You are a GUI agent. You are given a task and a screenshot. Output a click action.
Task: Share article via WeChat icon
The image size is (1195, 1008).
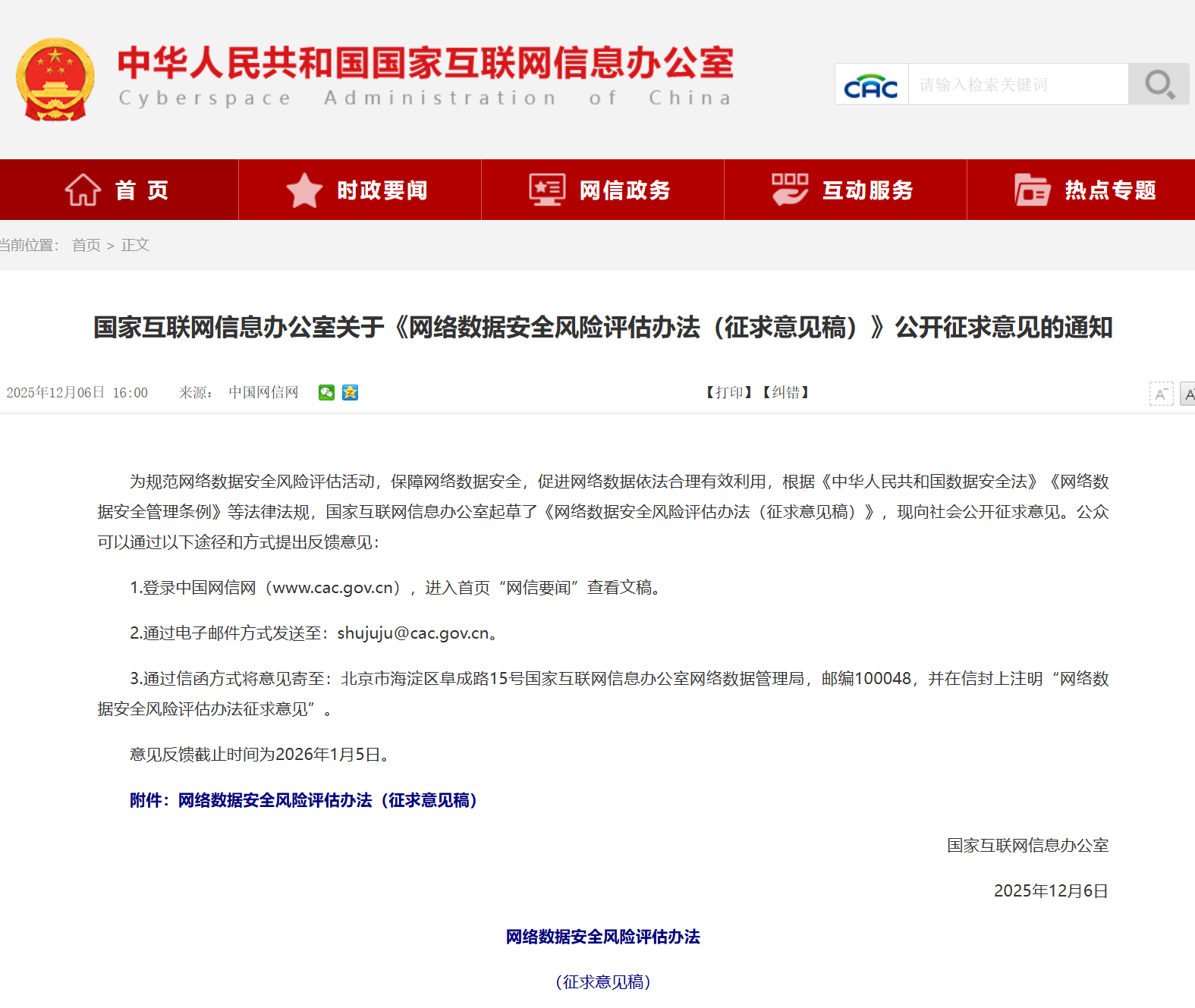click(326, 392)
